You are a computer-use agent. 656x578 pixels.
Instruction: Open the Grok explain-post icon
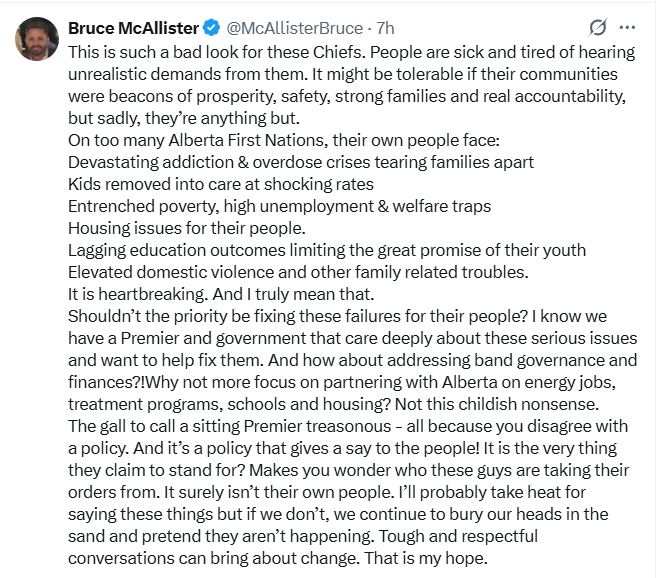(597, 28)
